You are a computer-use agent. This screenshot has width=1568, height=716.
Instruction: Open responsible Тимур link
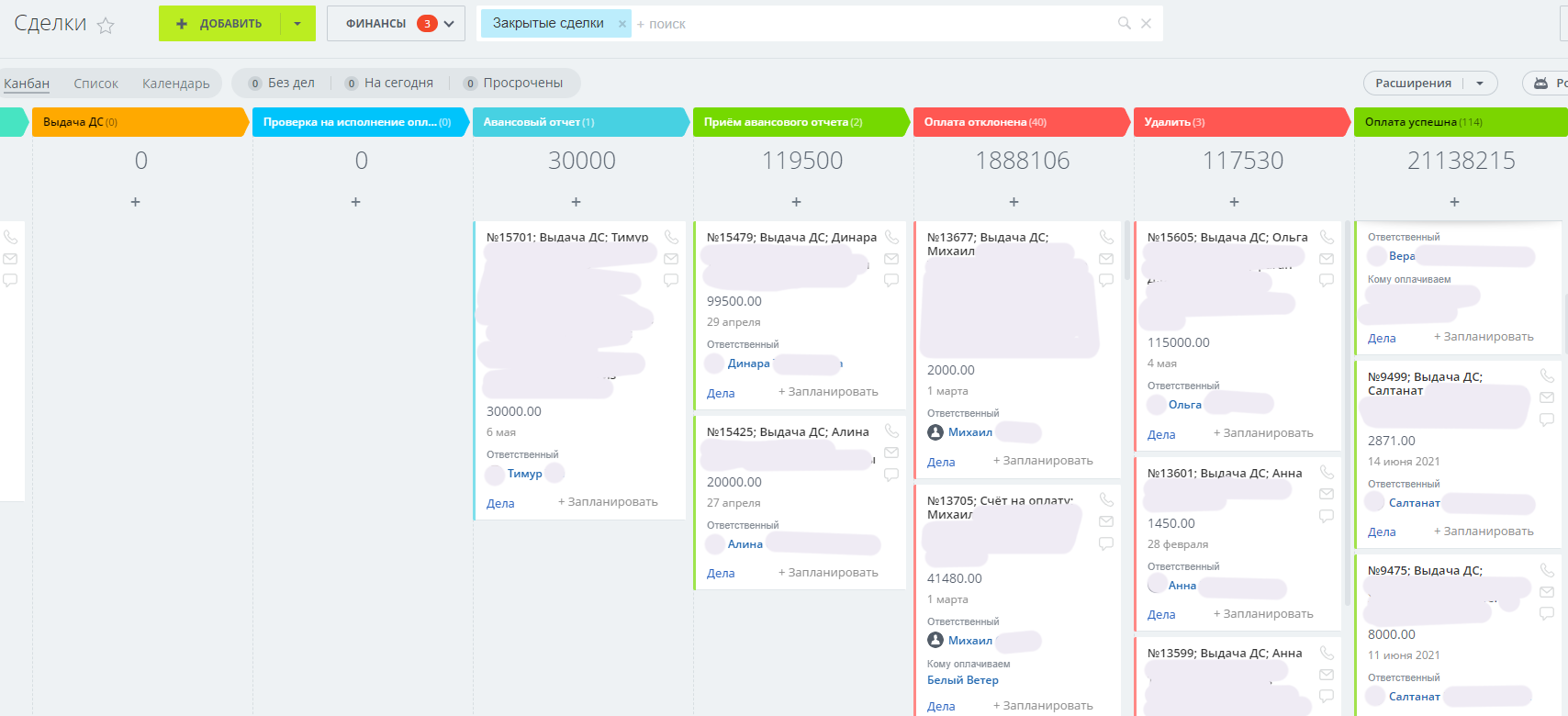(524, 474)
